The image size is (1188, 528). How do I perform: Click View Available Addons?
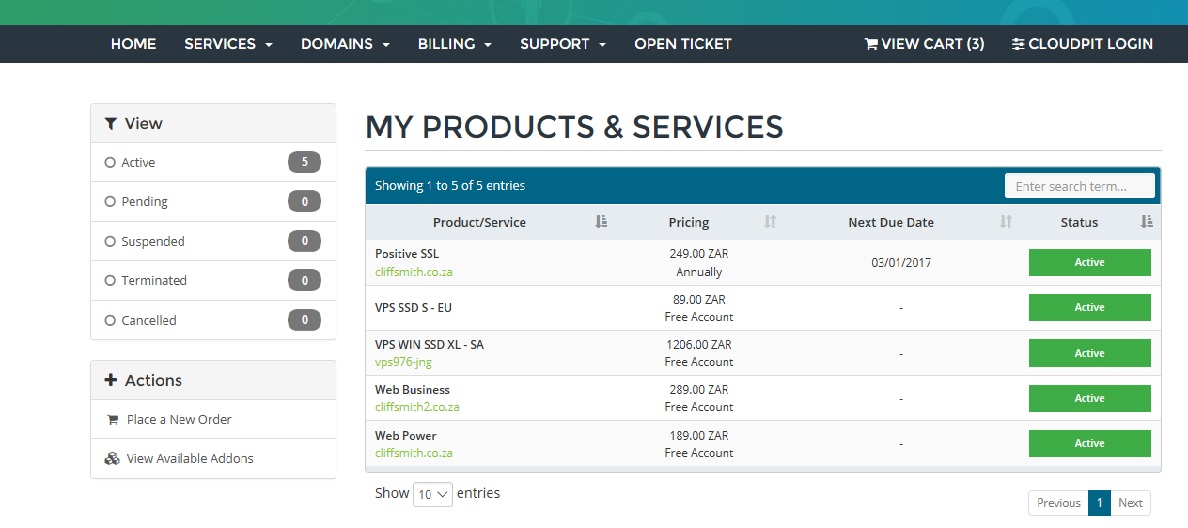pos(190,458)
